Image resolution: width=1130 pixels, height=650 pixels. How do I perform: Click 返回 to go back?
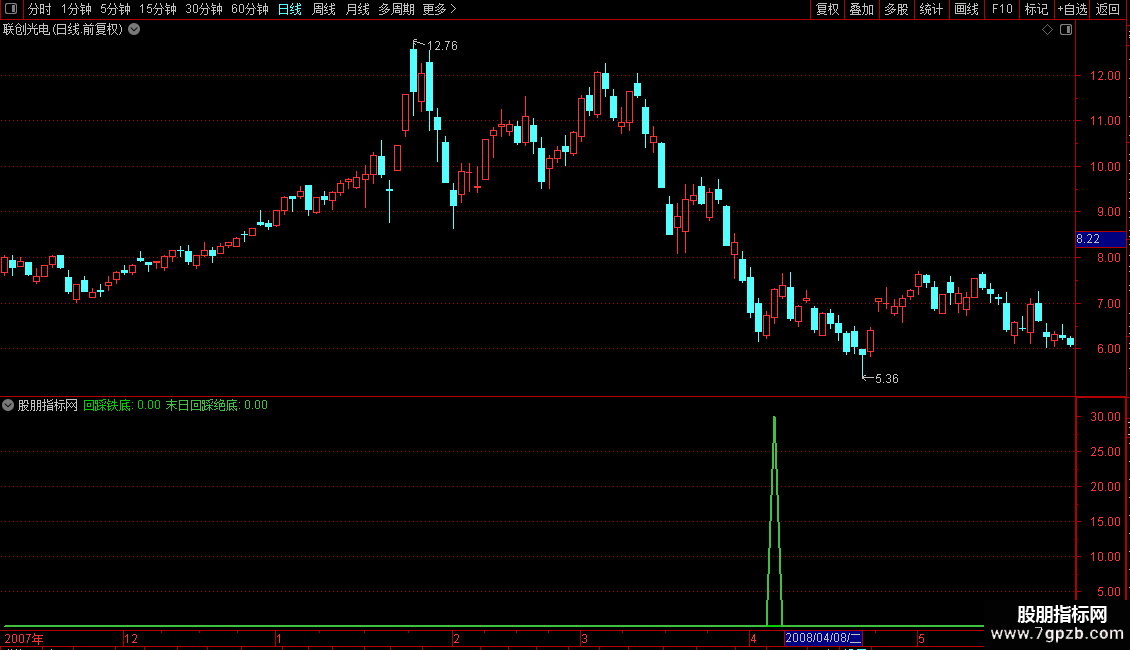pos(1108,9)
